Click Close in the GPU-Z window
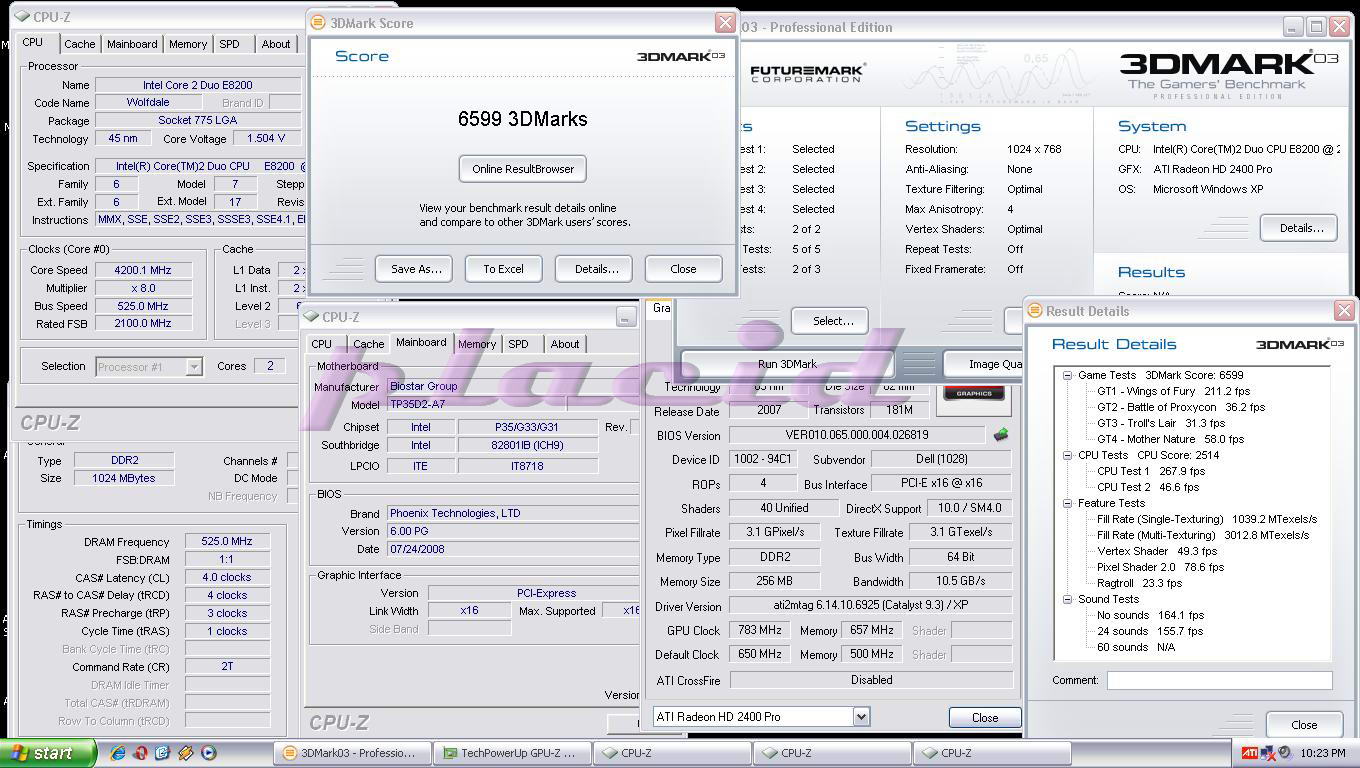The height and width of the screenshot is (768, 1360). coord(985,717)
